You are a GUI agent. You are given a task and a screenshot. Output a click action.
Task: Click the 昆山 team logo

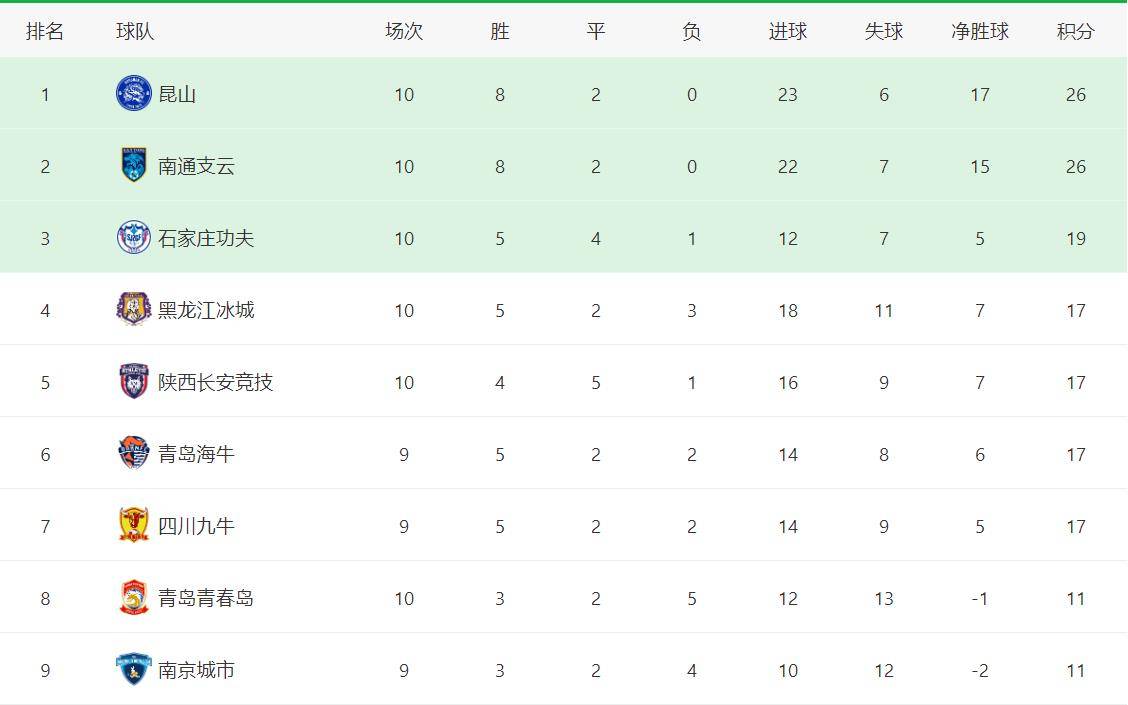(134, 94)
